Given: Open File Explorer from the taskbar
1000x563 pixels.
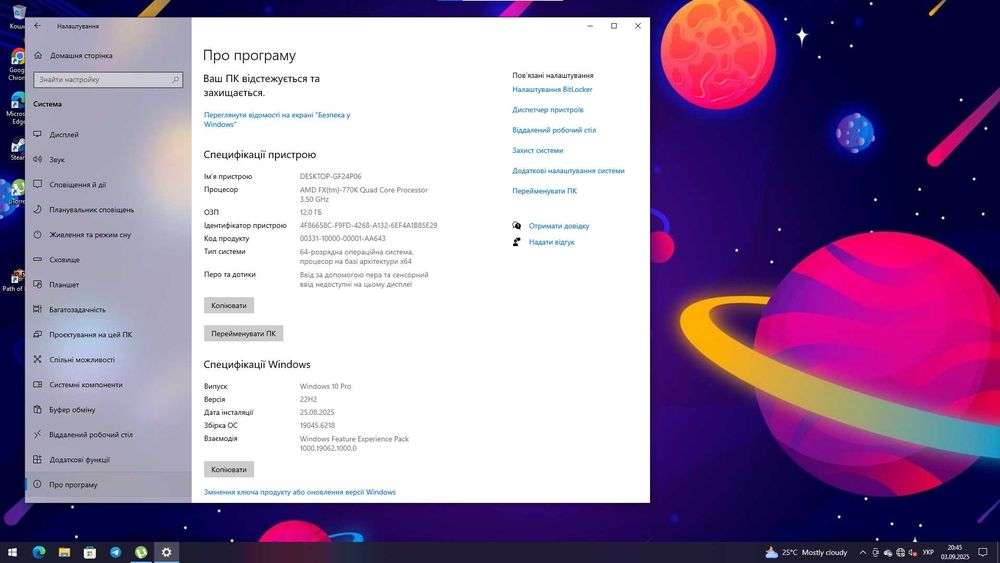Looking at the screenshot, I should point(64,552).
